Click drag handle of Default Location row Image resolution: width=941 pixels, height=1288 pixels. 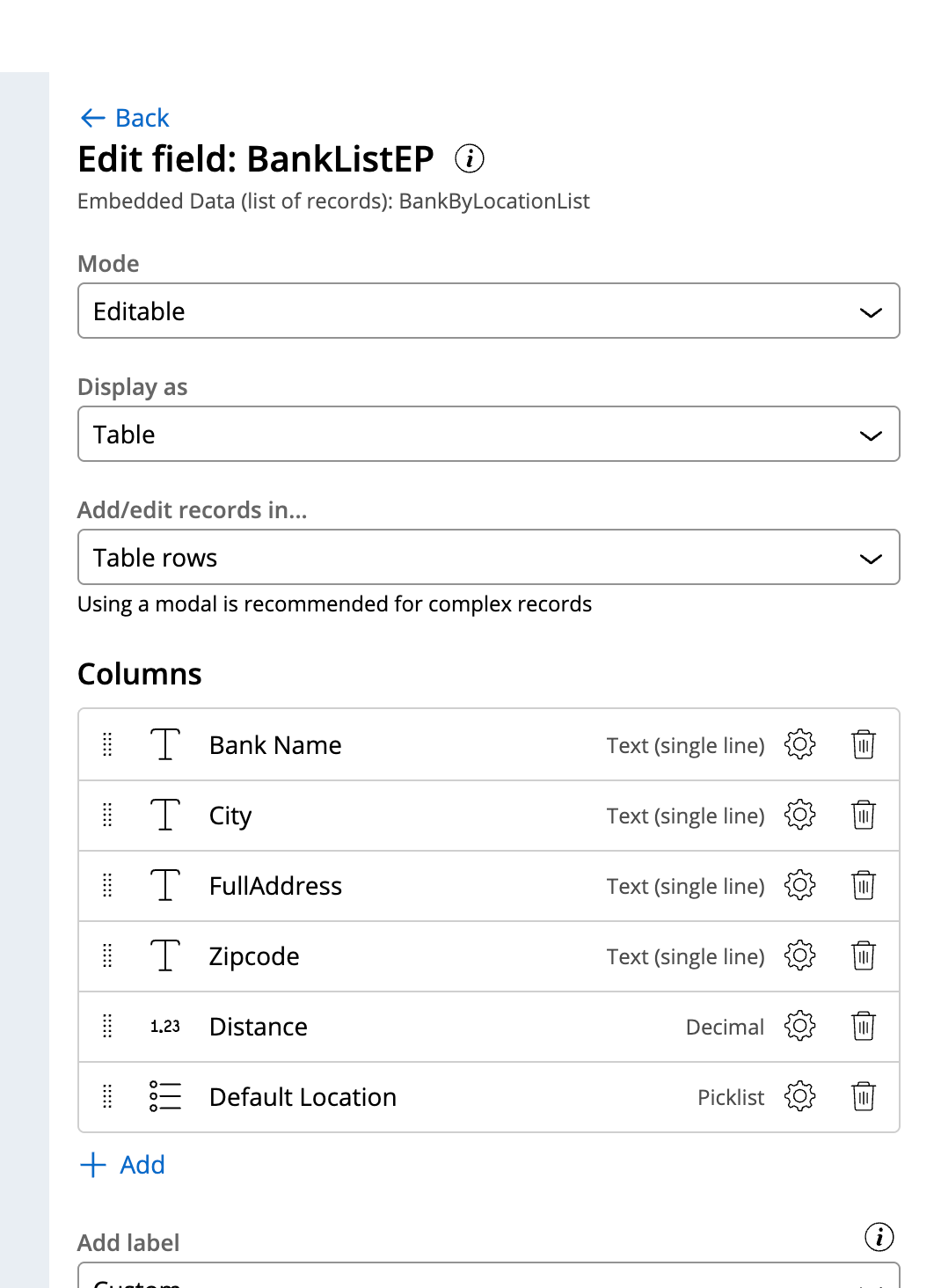click(107, 1096)
